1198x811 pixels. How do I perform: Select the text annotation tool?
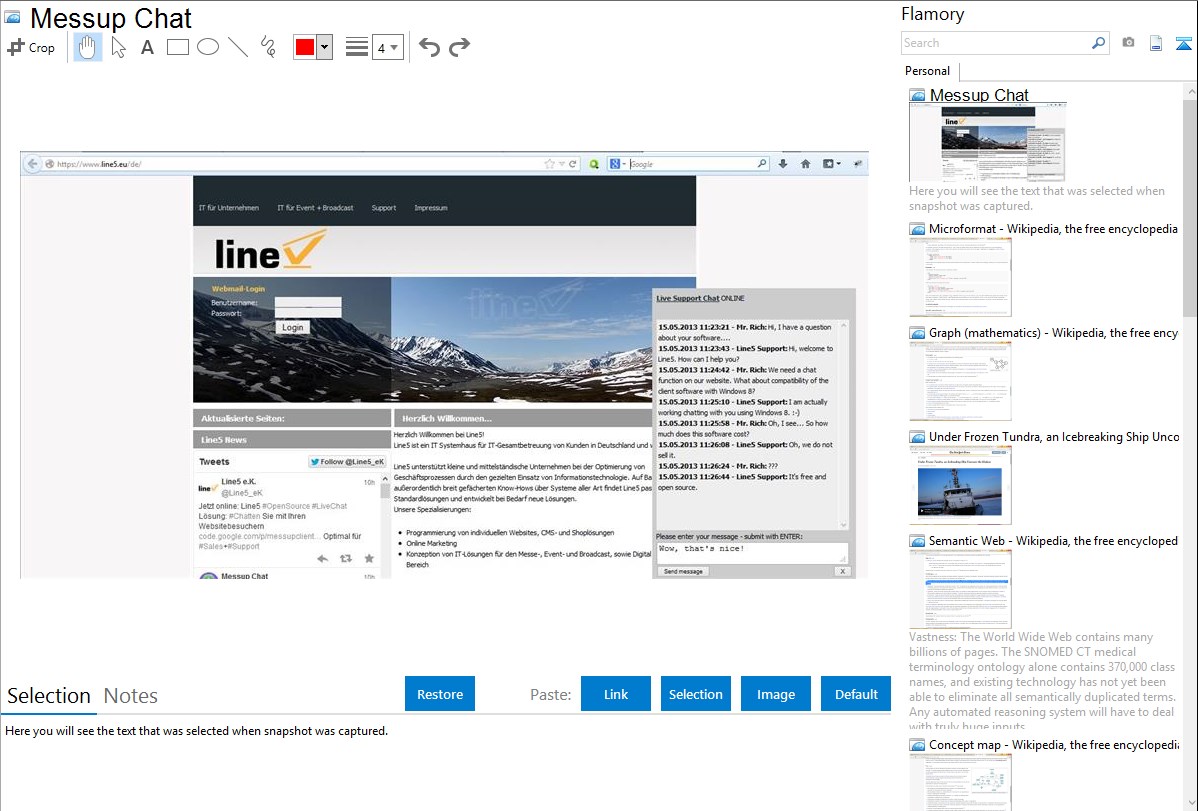[147, 47]
